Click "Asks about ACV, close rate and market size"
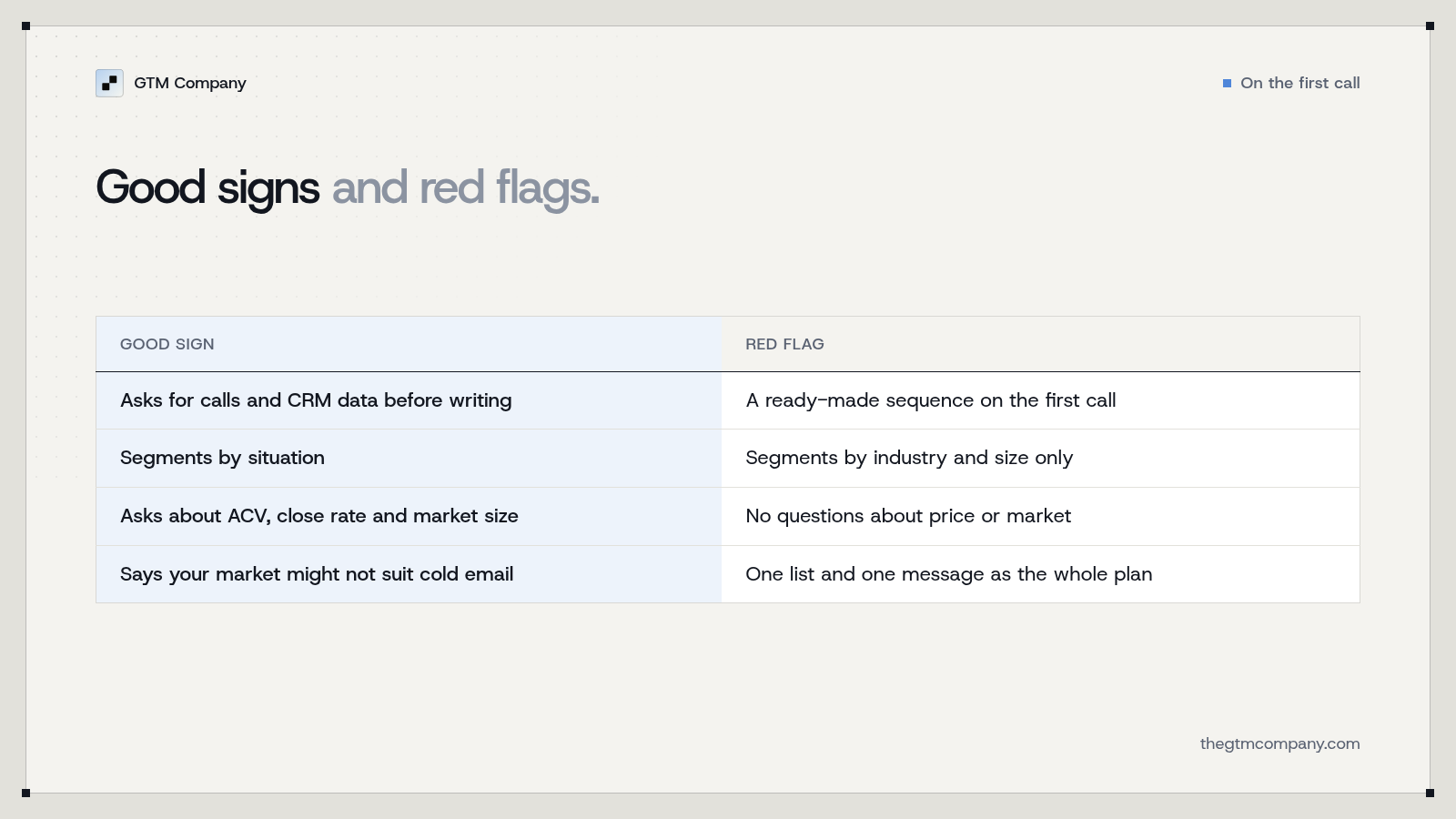Viewport: 1456px width, 819px height. point(319,516)
